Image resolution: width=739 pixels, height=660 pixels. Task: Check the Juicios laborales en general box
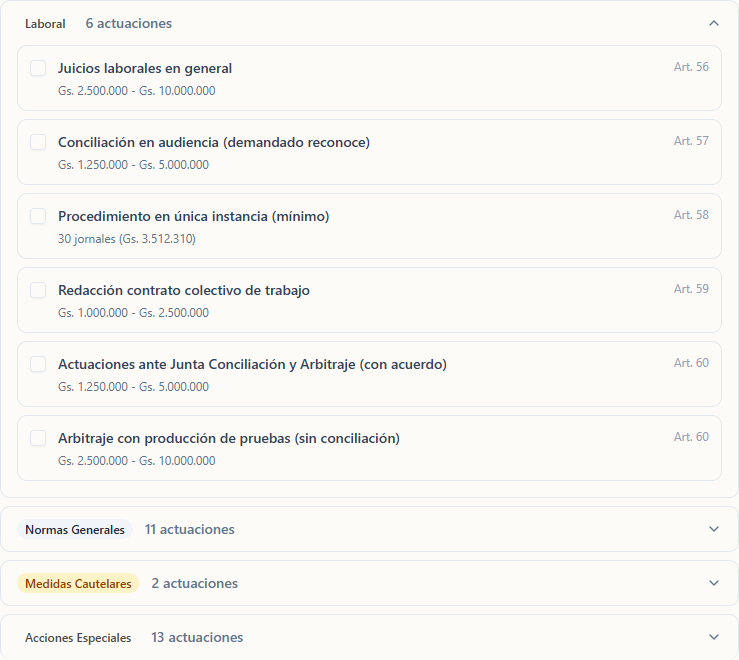coord(38,68)
